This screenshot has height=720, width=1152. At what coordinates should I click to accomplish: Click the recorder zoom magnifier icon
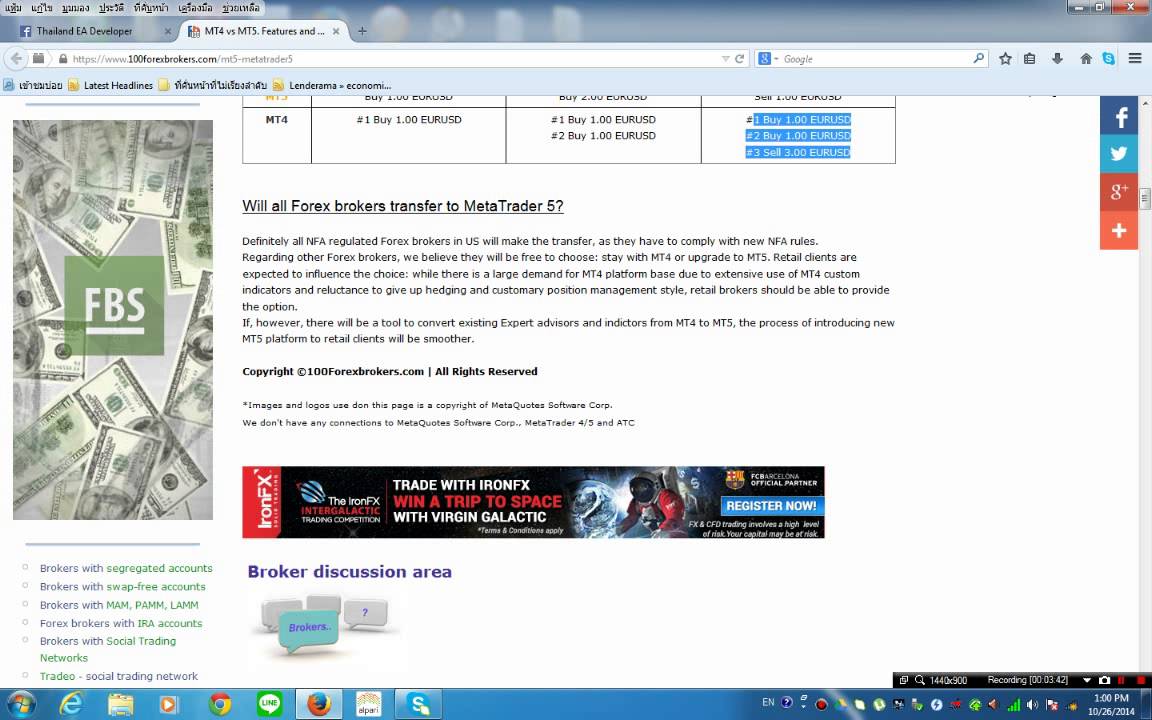pos(919,680)
